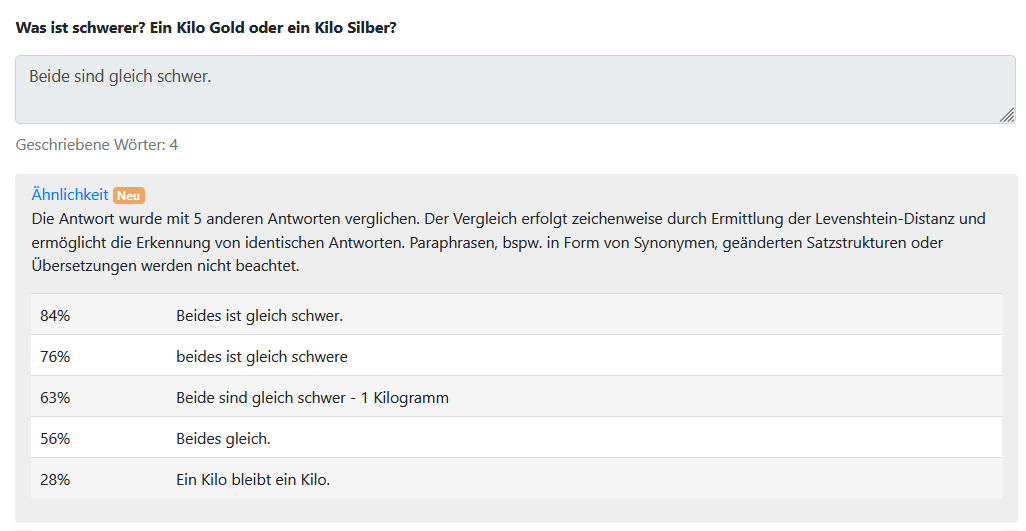
Task: Click the 28% similarity value
Action: point(55,479)
